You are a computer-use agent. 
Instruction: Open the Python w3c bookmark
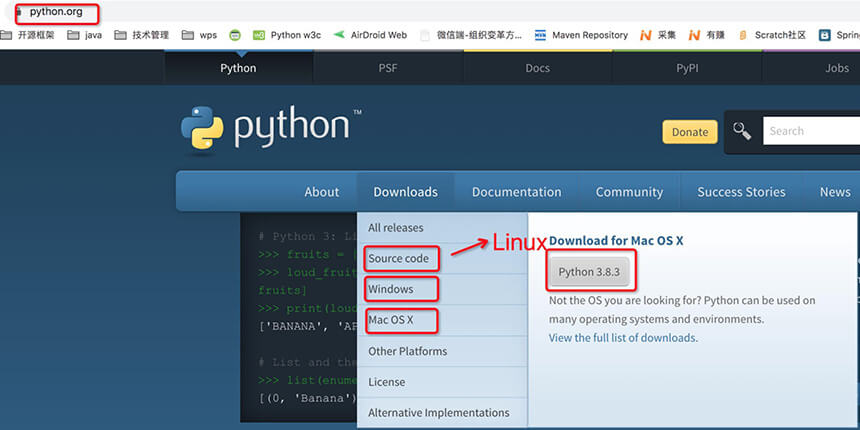[287, 35]
